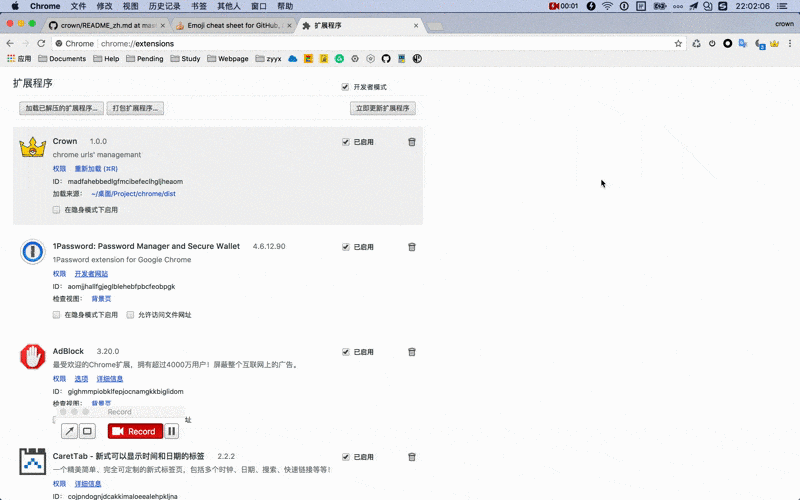Open AdBlock's 选项 options link
Screen dimensions: 800x500
tap(81, 379)
